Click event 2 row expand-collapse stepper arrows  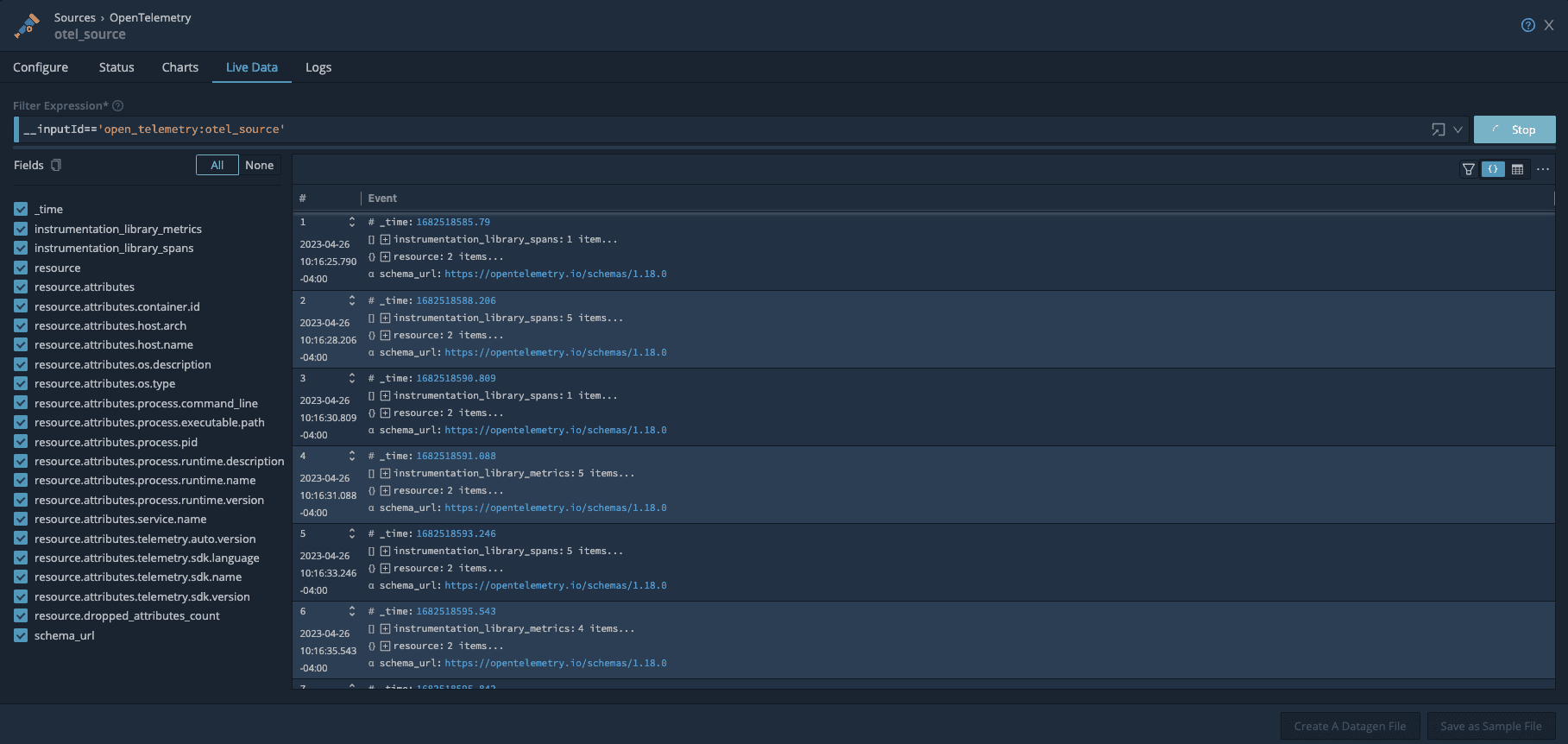pos(352,300)
